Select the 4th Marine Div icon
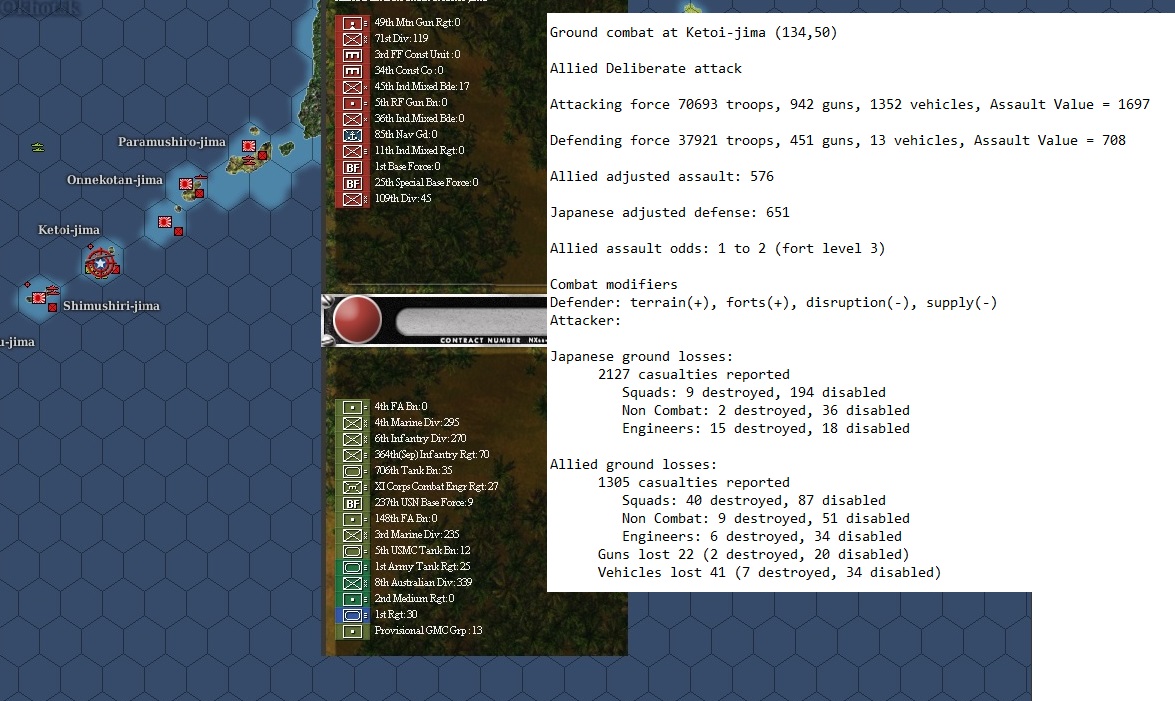1175x701 pixels. (x=352, y=423)
